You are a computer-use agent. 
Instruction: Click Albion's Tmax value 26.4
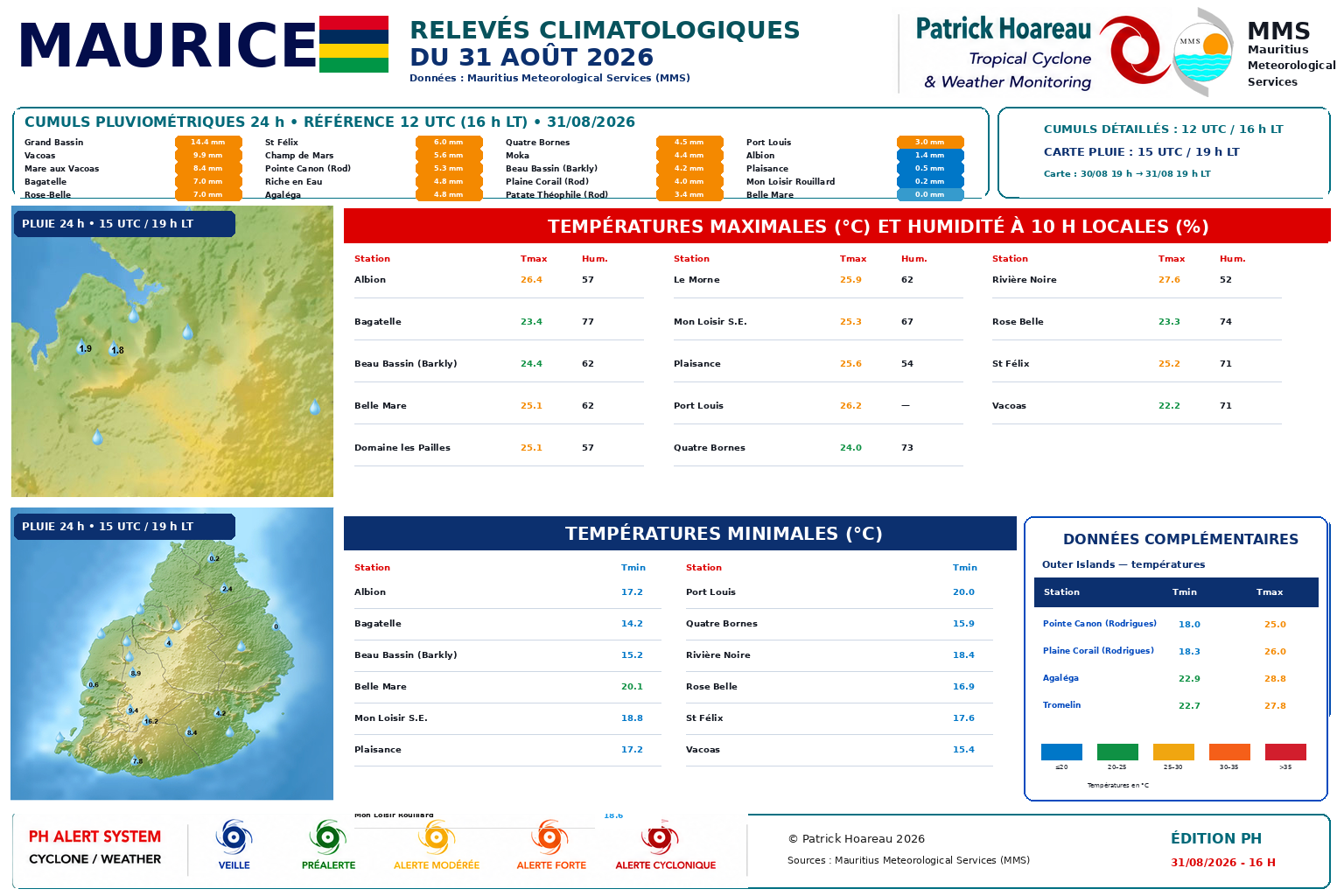tap(531, 280)
